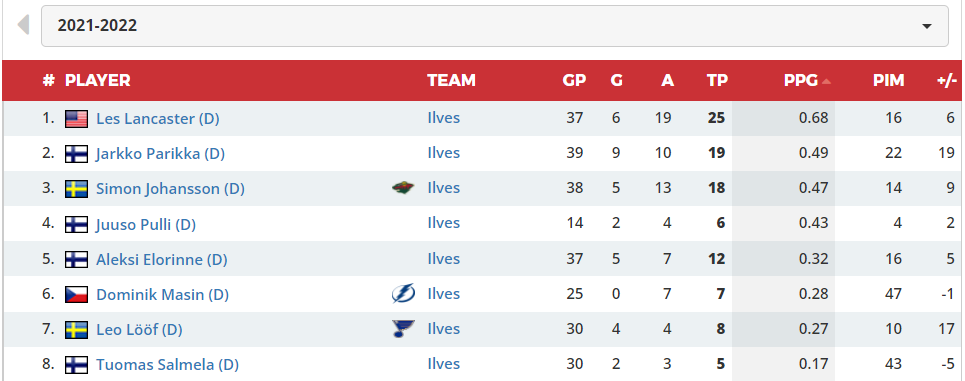Sort by the TP column header
Viewport: 965px width, 381px height.
[x=717, y=80]
